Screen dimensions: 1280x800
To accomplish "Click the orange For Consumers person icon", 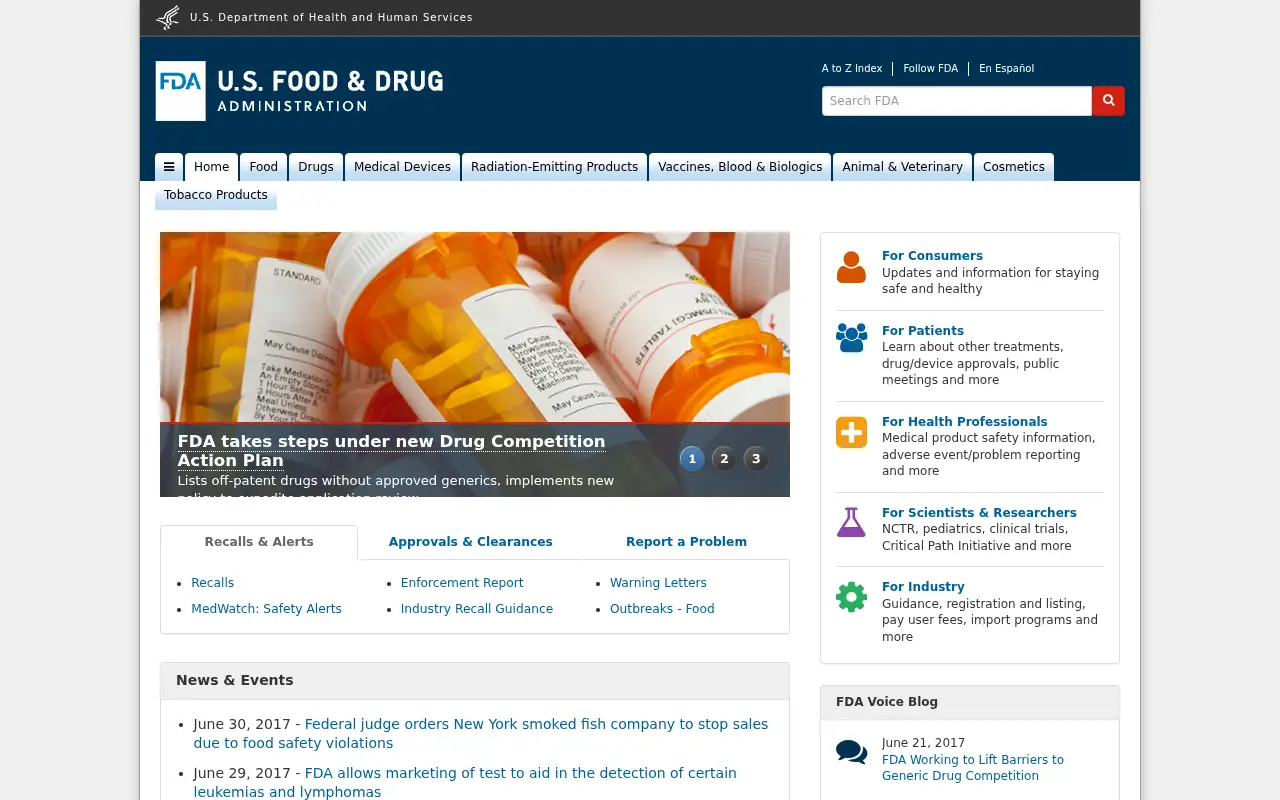I will (x=851, y=267).
